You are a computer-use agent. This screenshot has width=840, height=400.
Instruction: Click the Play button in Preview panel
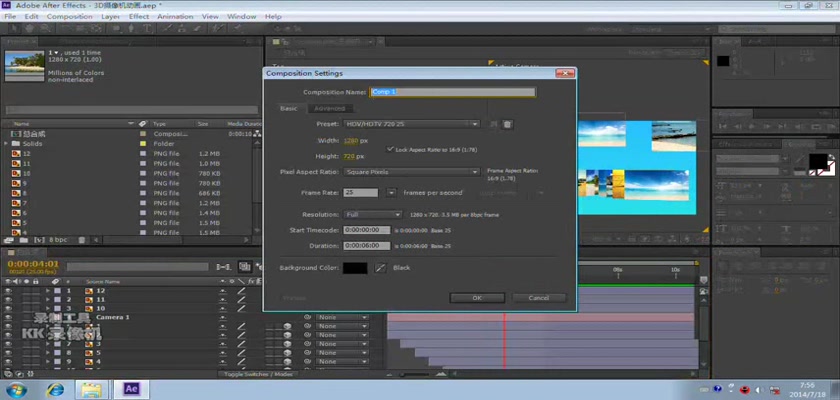[x=752, y=127]
